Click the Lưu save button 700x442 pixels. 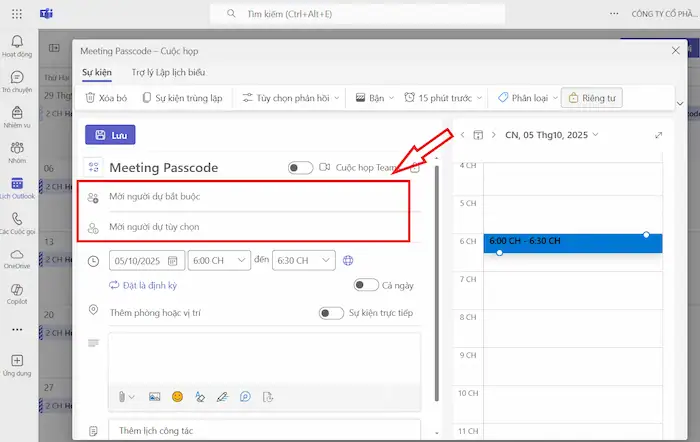click(110, 135)
